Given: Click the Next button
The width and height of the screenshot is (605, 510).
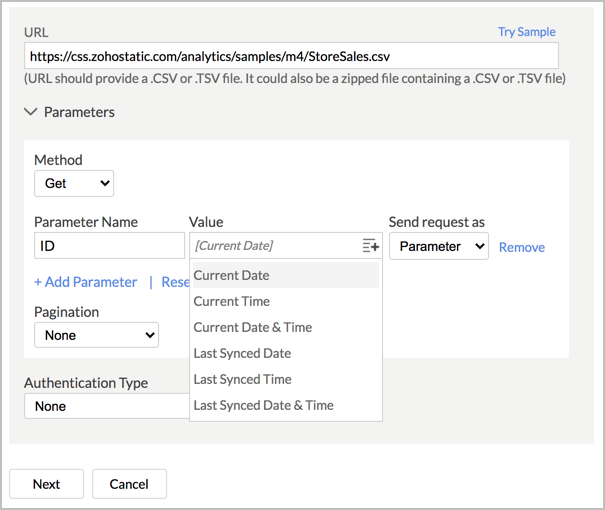Looking at the screenshot, I should 46,484.
